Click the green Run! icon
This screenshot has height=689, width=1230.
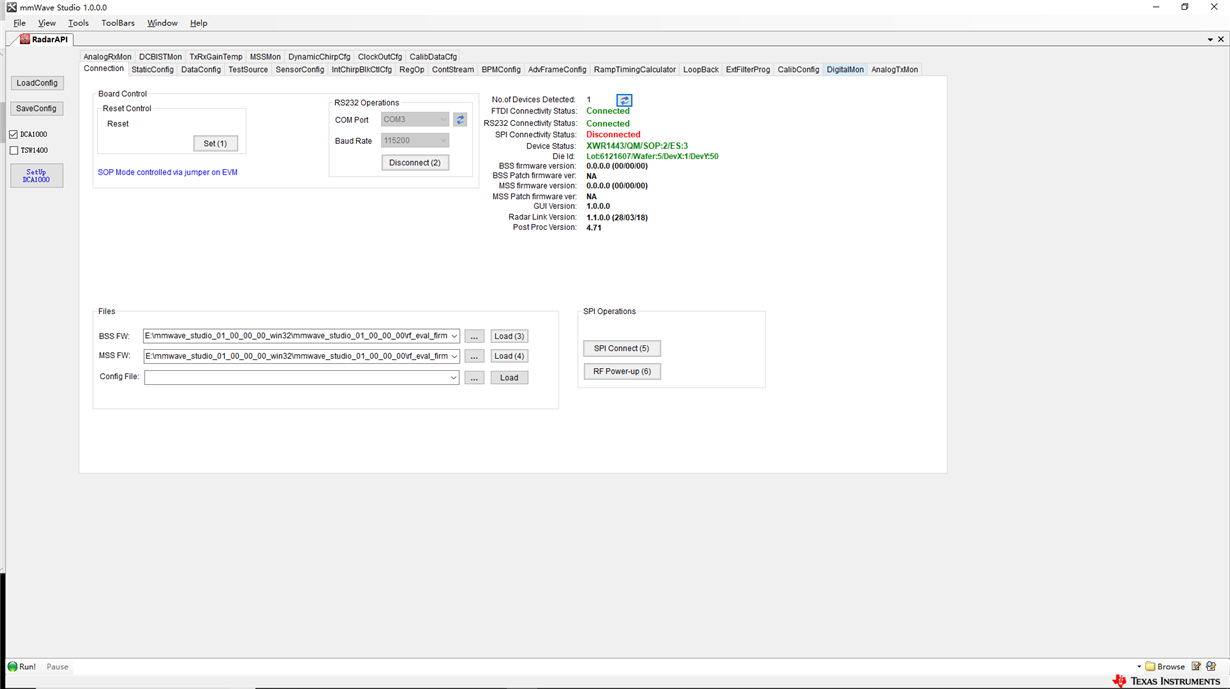tap(13, 667)
